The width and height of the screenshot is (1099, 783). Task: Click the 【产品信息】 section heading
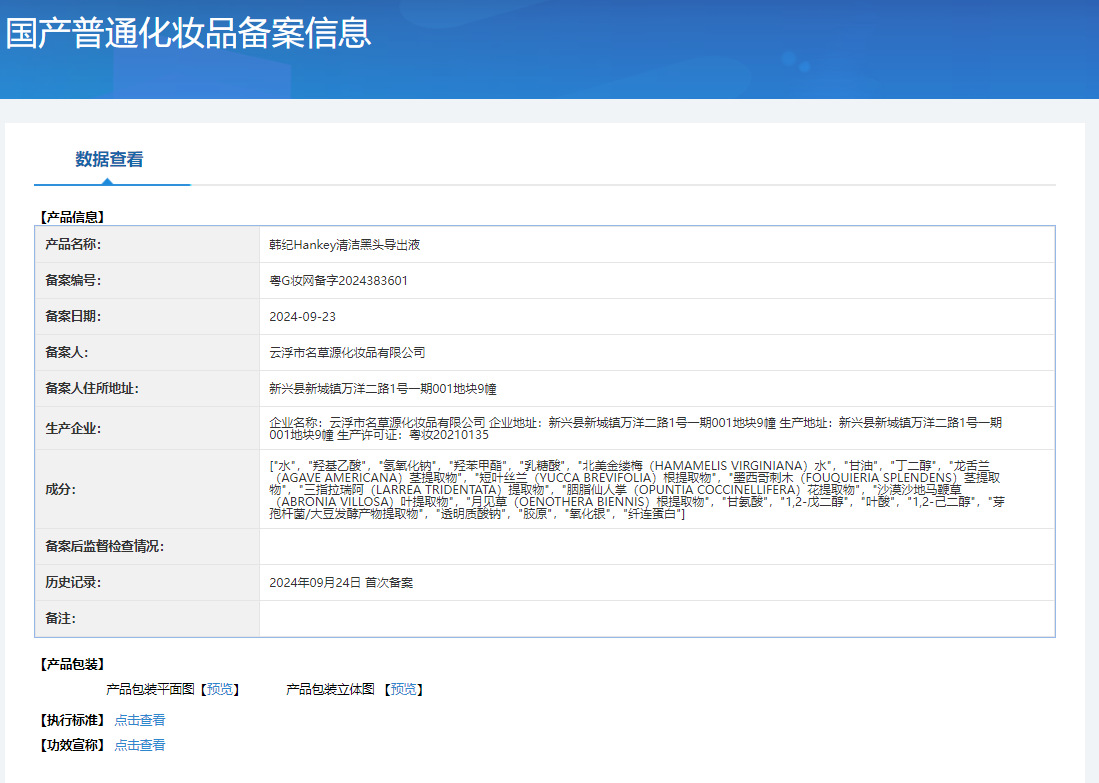72,216
